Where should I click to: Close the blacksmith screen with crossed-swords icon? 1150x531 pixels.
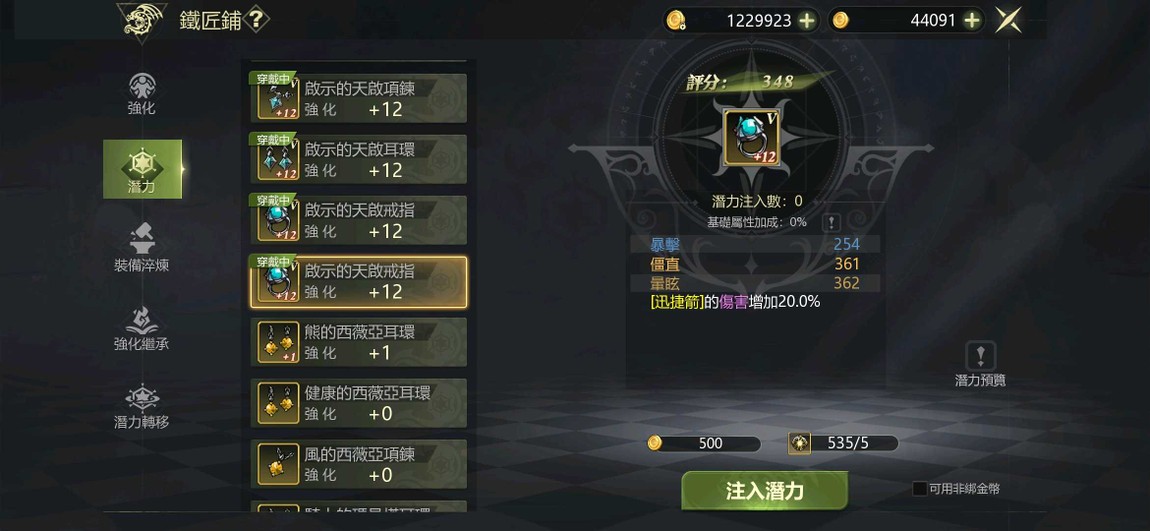click(x=1008, y=21)
